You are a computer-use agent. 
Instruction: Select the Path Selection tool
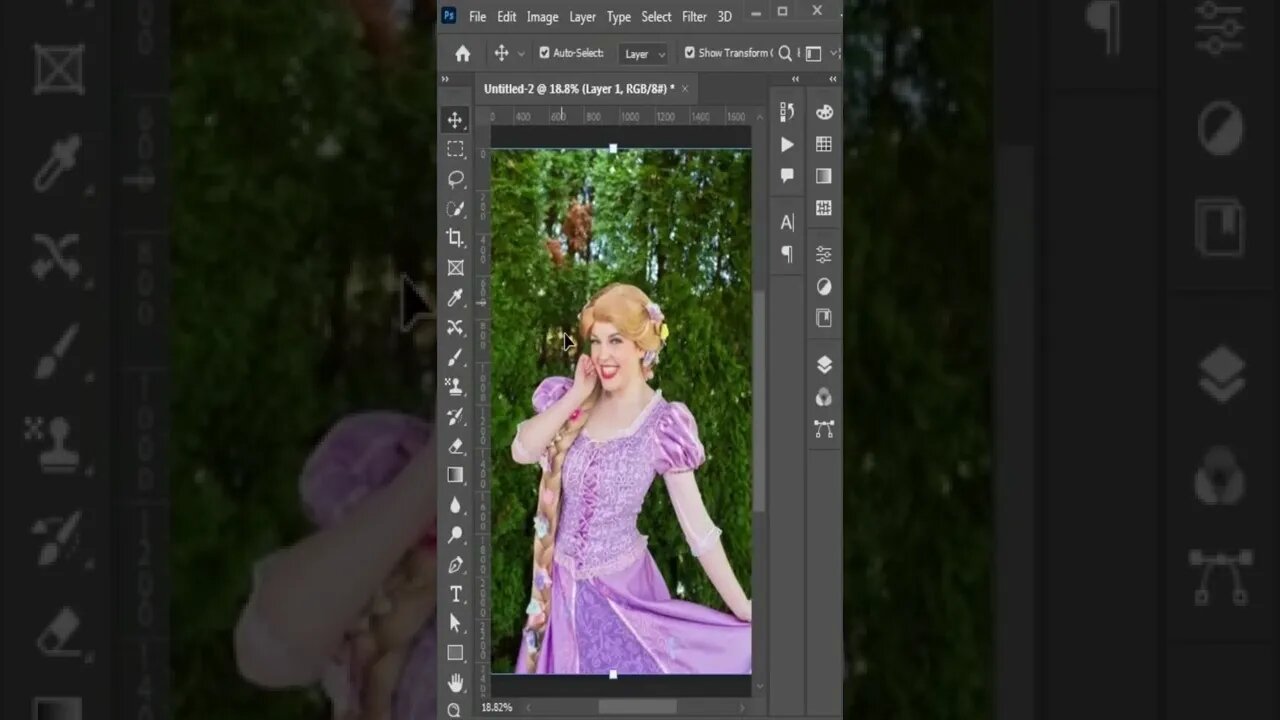point(455,623)
